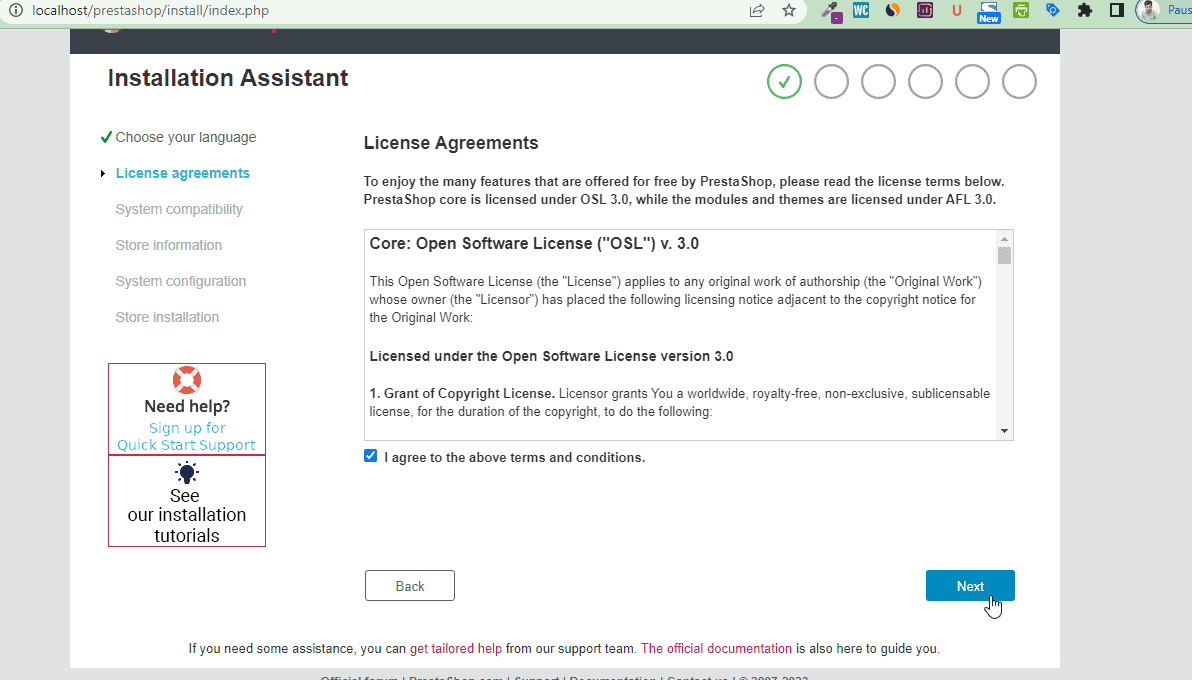The height and width of the screenshot is (680, 1192).
Task: Select System compatibility step in sidebar
Action: [179, 209]
